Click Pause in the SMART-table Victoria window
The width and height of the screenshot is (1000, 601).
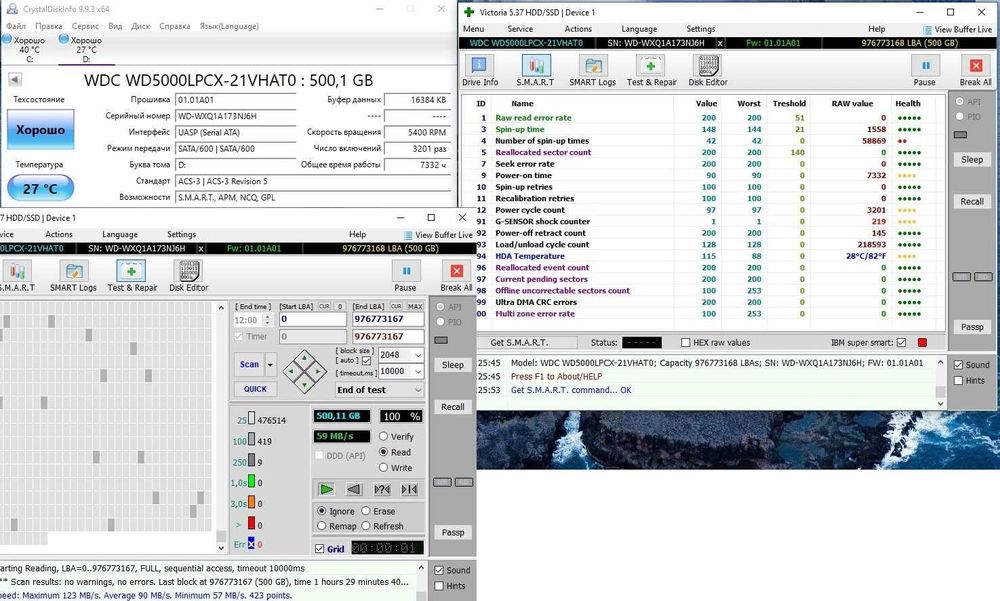[924, 70]
